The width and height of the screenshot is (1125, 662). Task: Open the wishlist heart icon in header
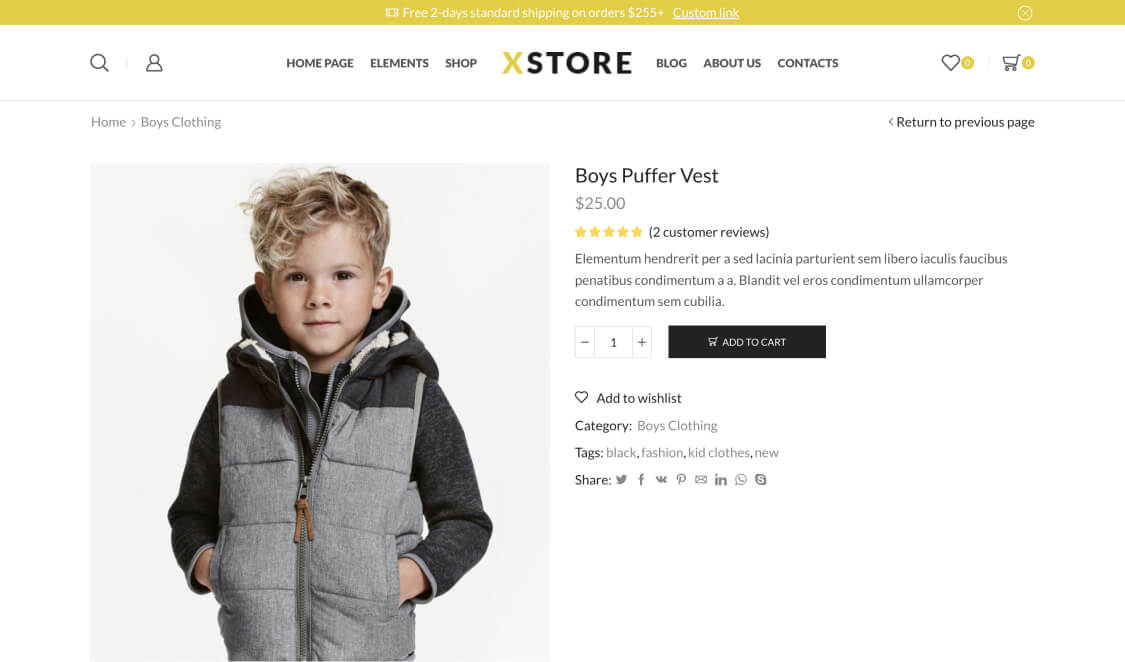(950, 63)
